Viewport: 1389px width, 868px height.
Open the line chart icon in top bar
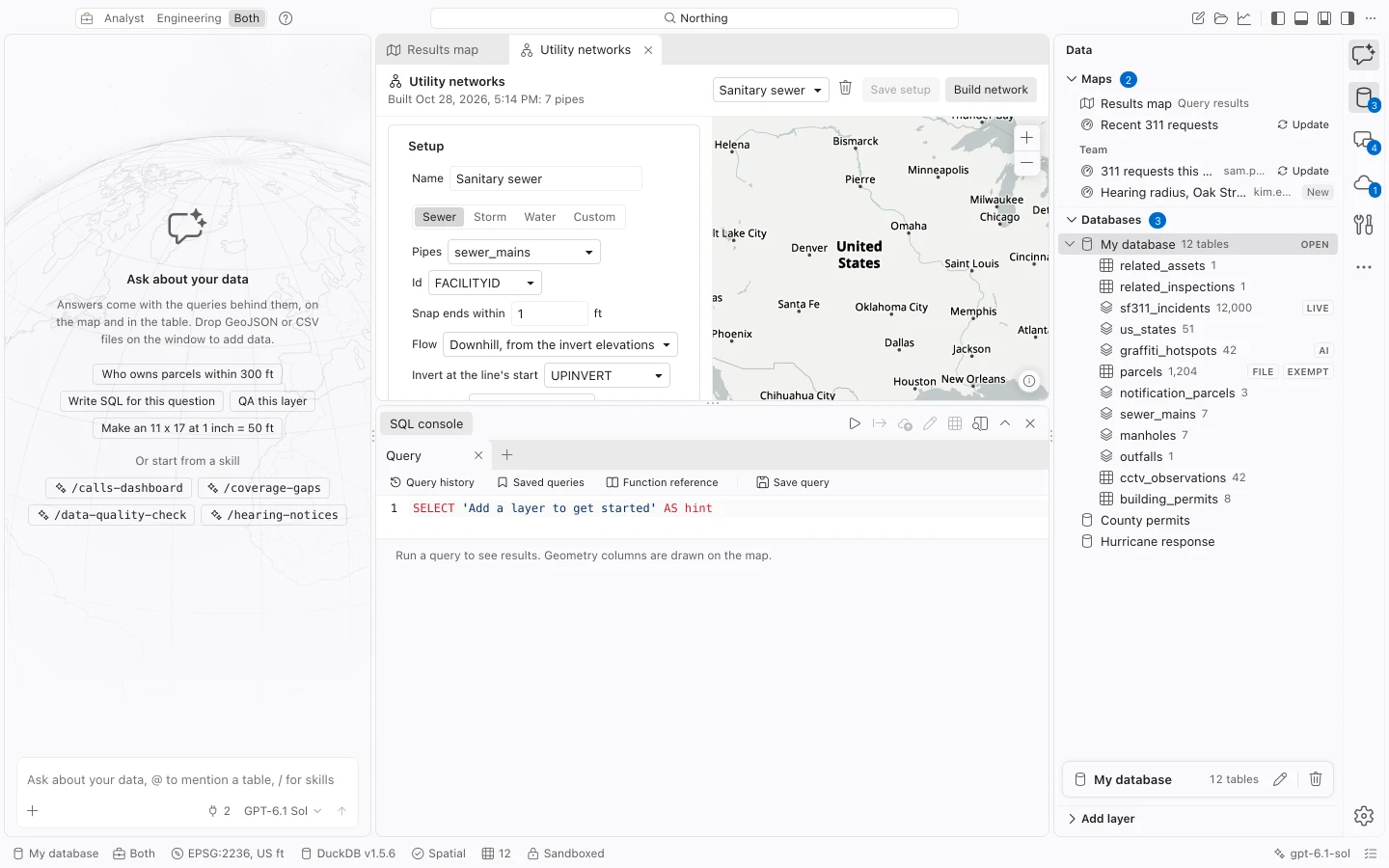(1244, 18)
